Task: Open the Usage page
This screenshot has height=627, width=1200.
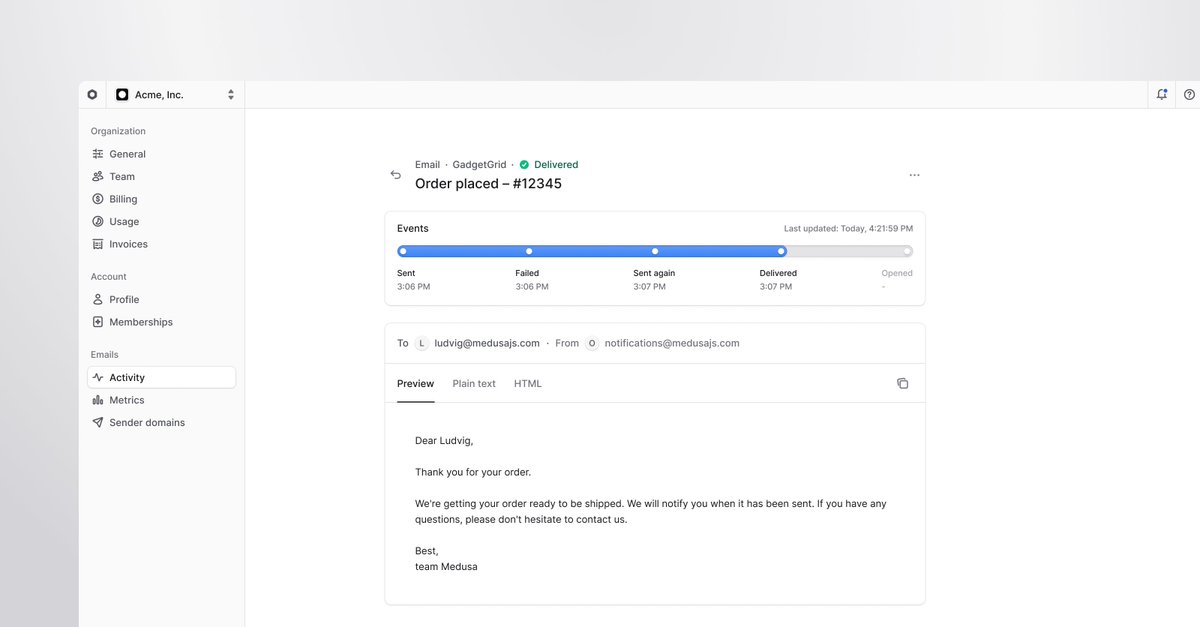Action: (x=161, y=222)
